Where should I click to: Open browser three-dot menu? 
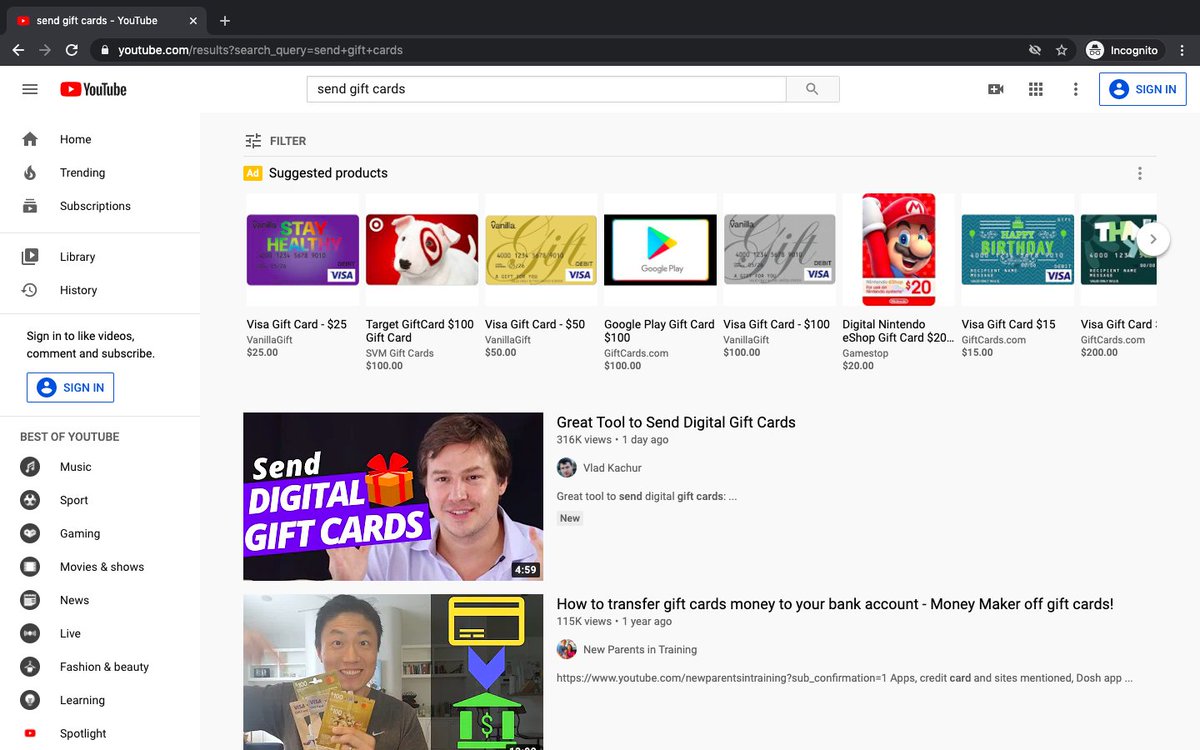tap(1183, 50)
